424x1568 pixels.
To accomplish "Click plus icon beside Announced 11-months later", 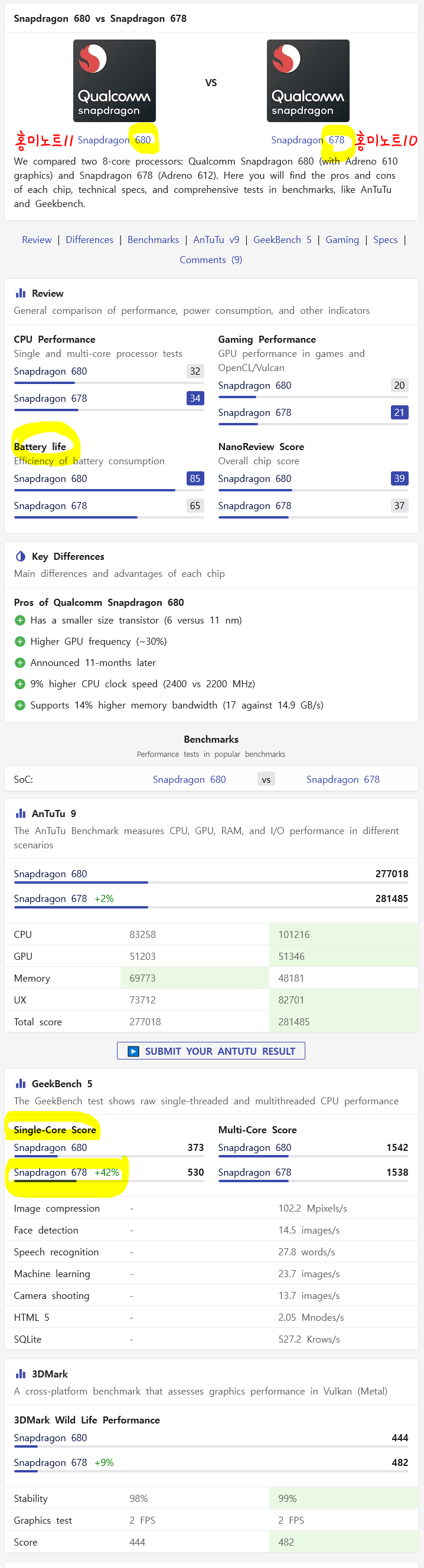I will click(20, 663).
